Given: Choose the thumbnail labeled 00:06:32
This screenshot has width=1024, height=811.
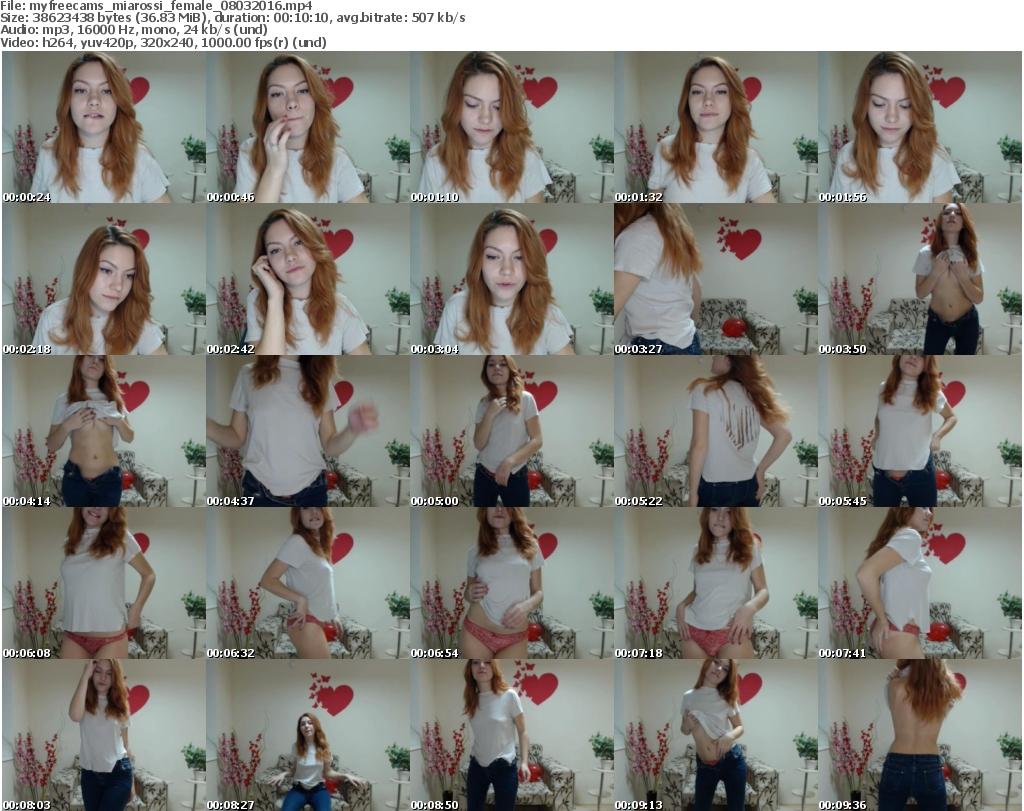Looking at the screenshot, I should (308, 583).
